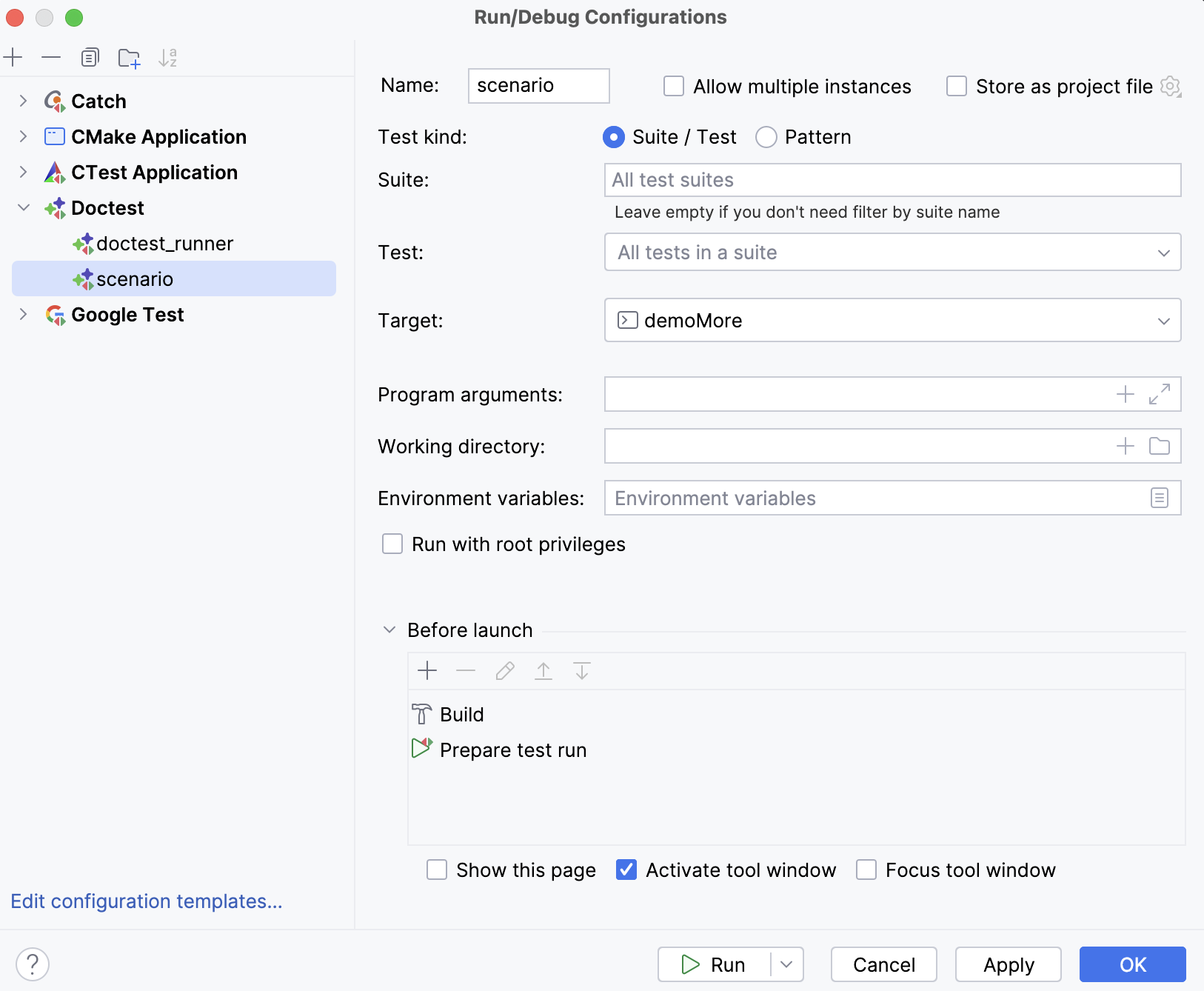Viewport: 1204px width, 991px height.
Task: Sort configurations alphabetically
Action: pyautogui.click(x=169, y=57)
